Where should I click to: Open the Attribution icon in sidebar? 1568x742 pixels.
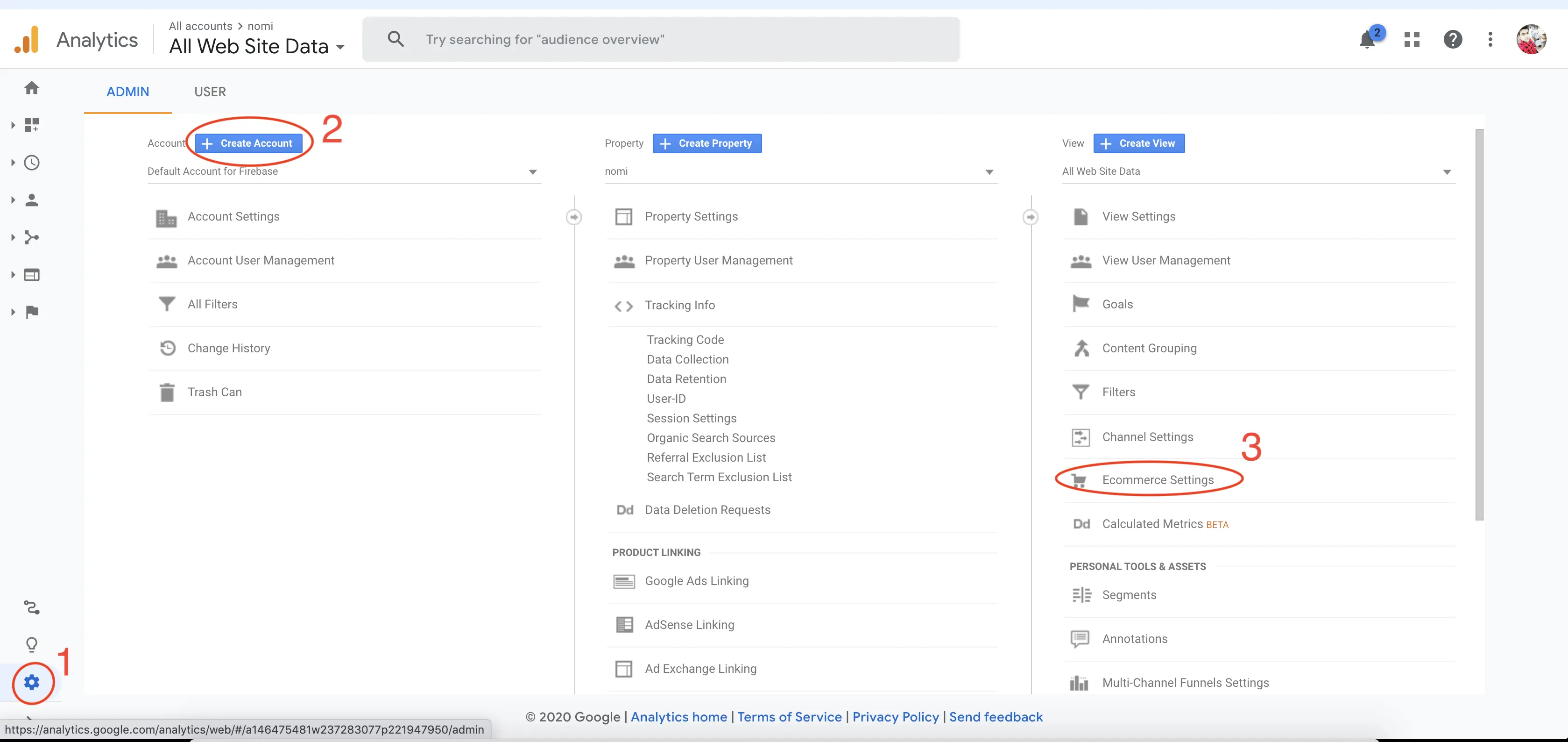point(32,607)
